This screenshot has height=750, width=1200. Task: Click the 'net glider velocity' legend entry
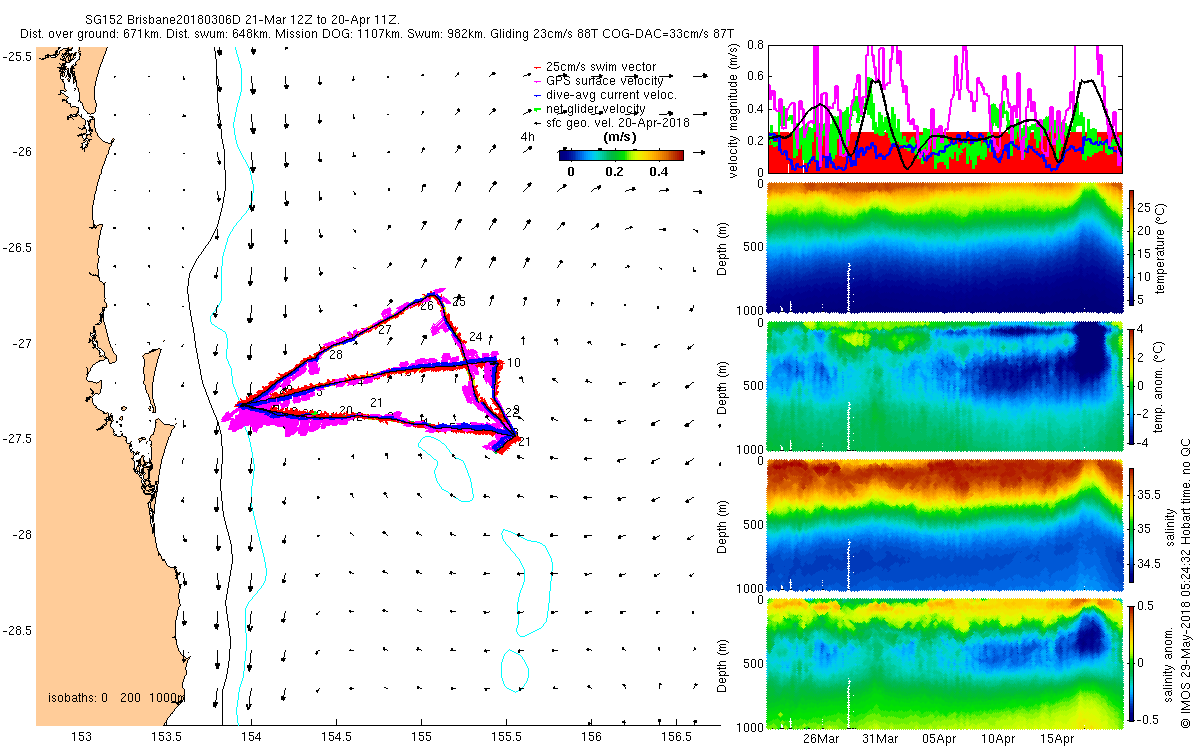(588, 109)
